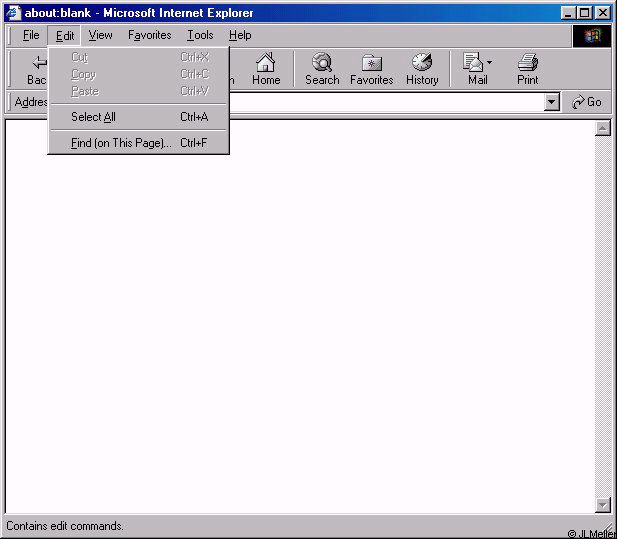
Task: Open the Favorites toolbar button with folder icon
Action: (371, 68)
